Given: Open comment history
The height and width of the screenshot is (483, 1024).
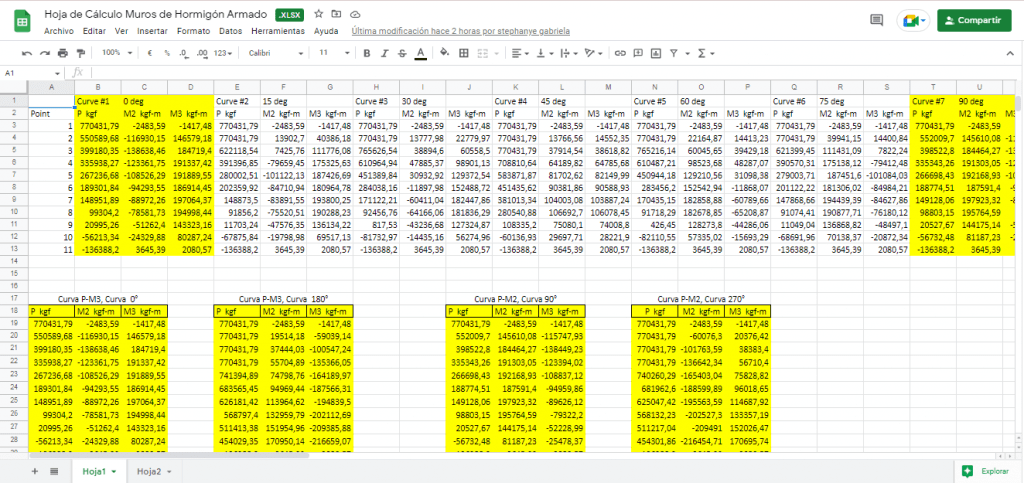Looking at the screenshot, I should pyautogui.click(x=876, y=20).
